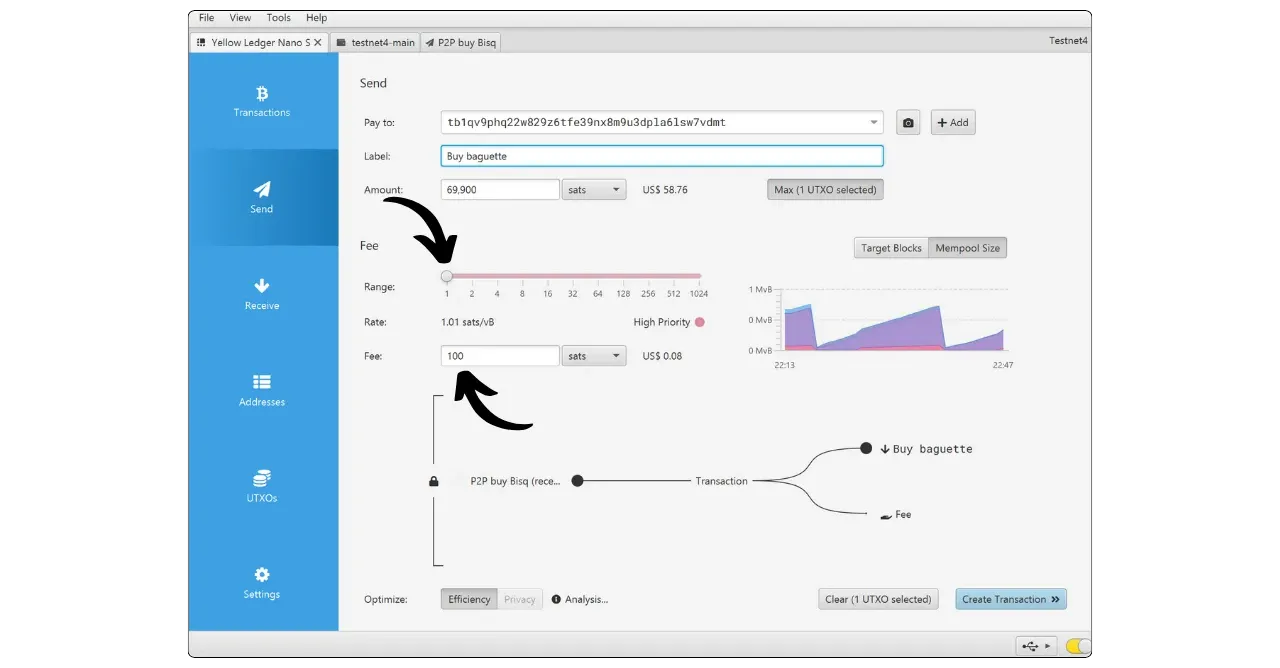Select Privacy optimization mode
The width and height of the screenshot is (1280, 668).
pyautogui.click(x=519, y=600)
